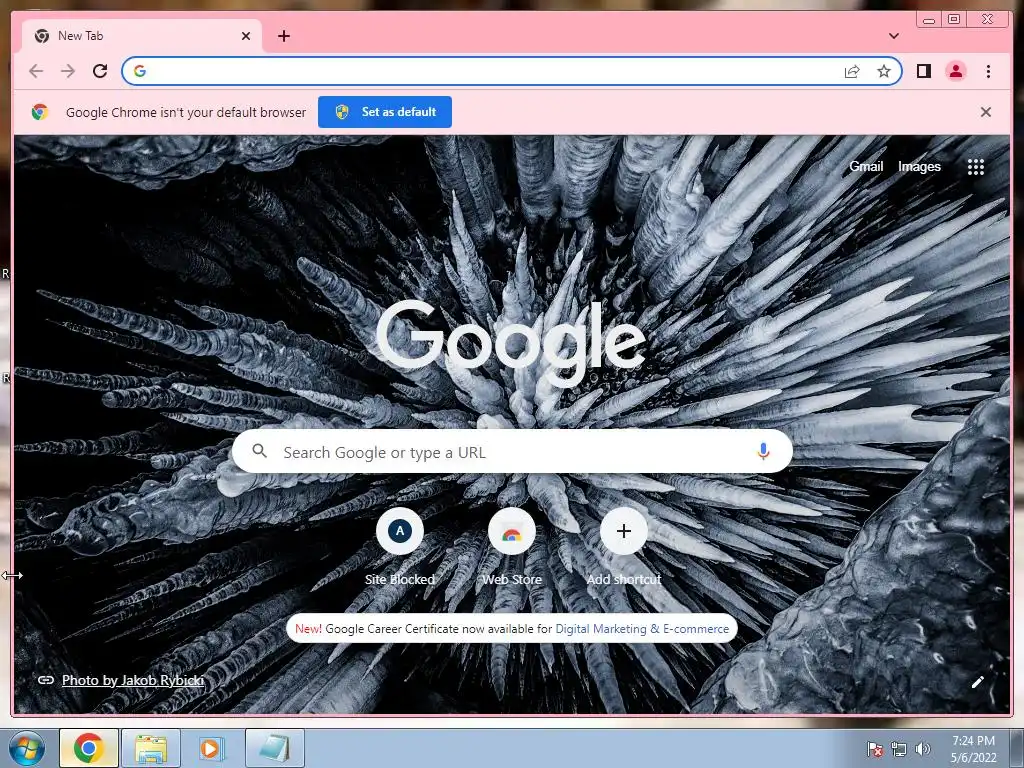Image resolution: width=1024 pixels, height=768 pixels.
Task: Open the Images link
Action: coord(919,167)
